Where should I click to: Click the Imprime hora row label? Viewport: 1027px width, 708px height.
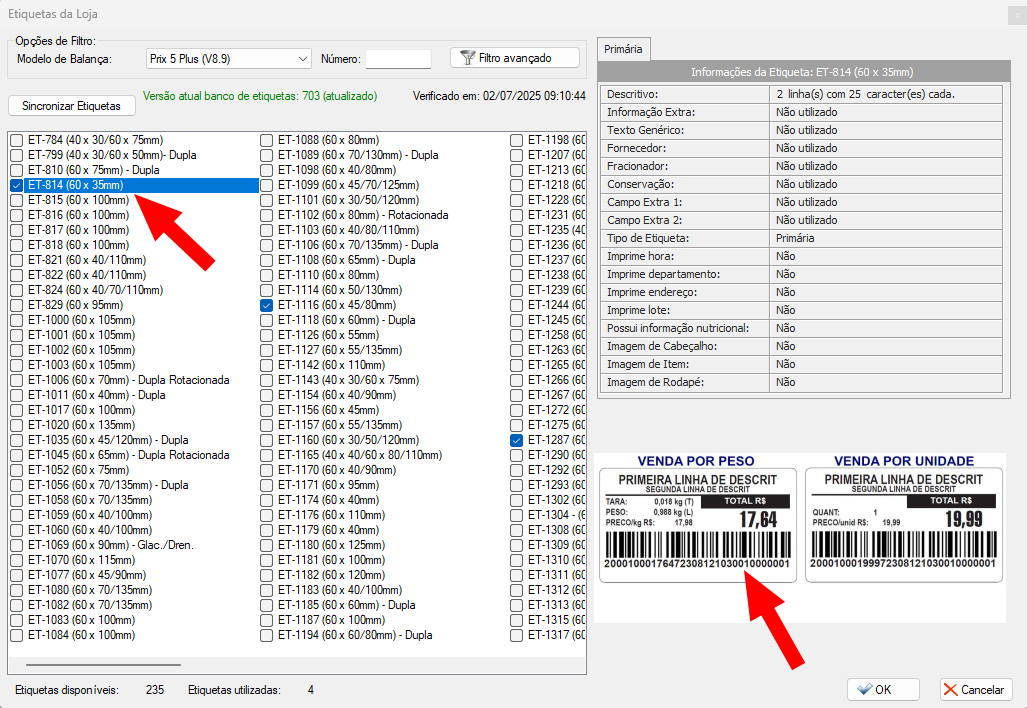point(640,256)
